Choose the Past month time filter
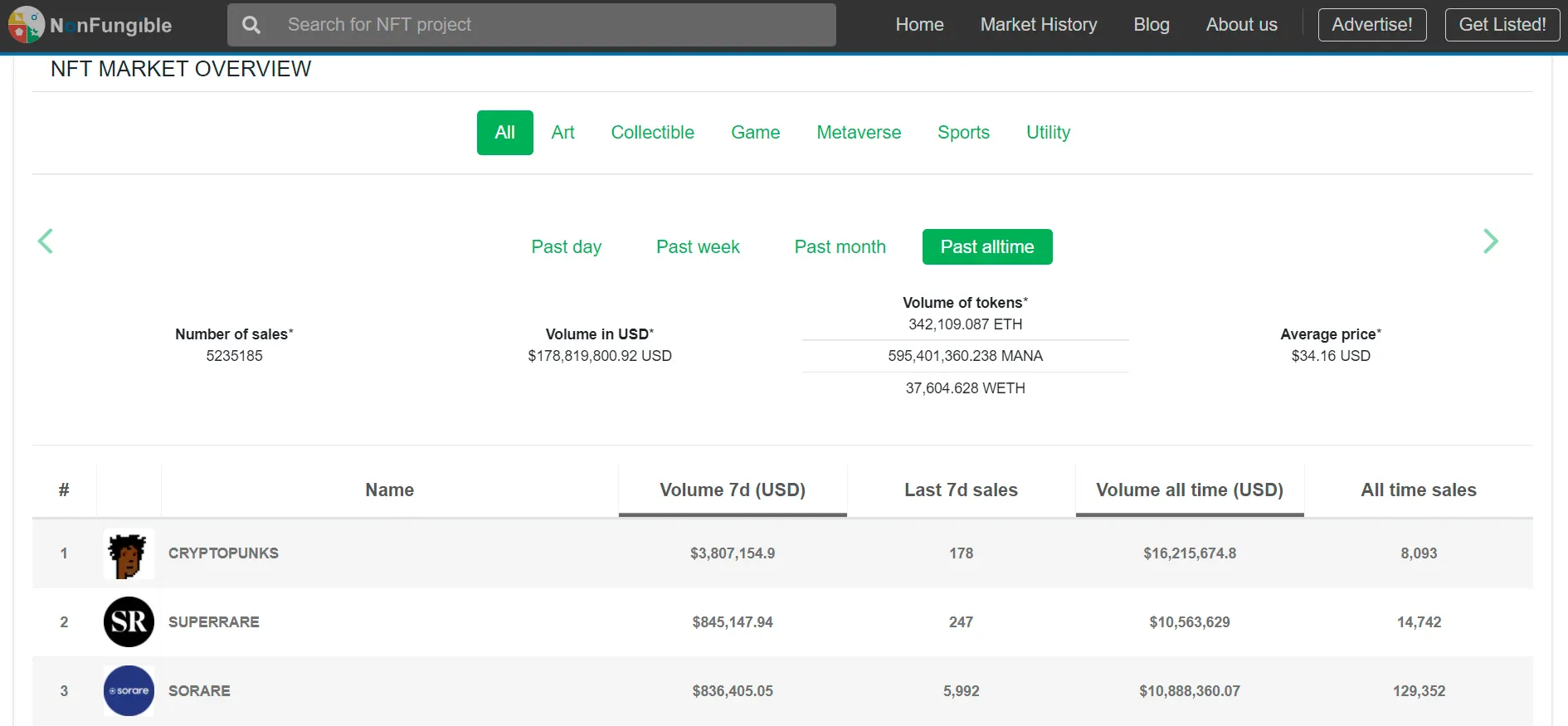The image size is (1568, 726). click(x=840, y=247)
